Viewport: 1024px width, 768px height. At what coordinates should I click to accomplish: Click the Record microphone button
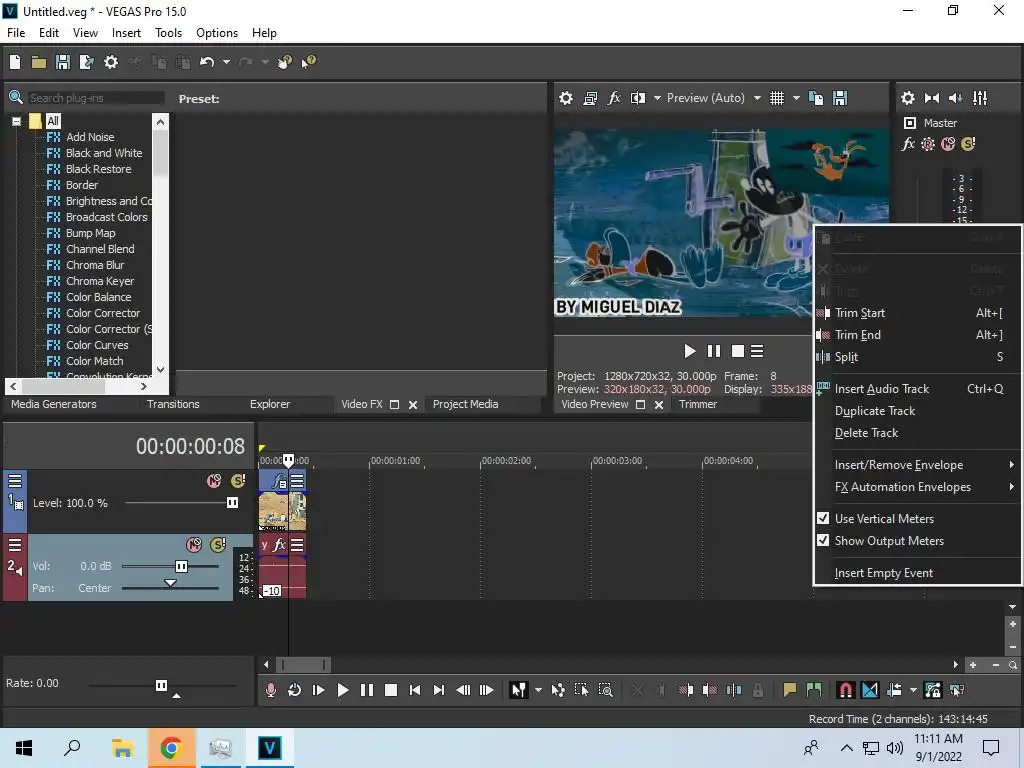tap(270, 690)
